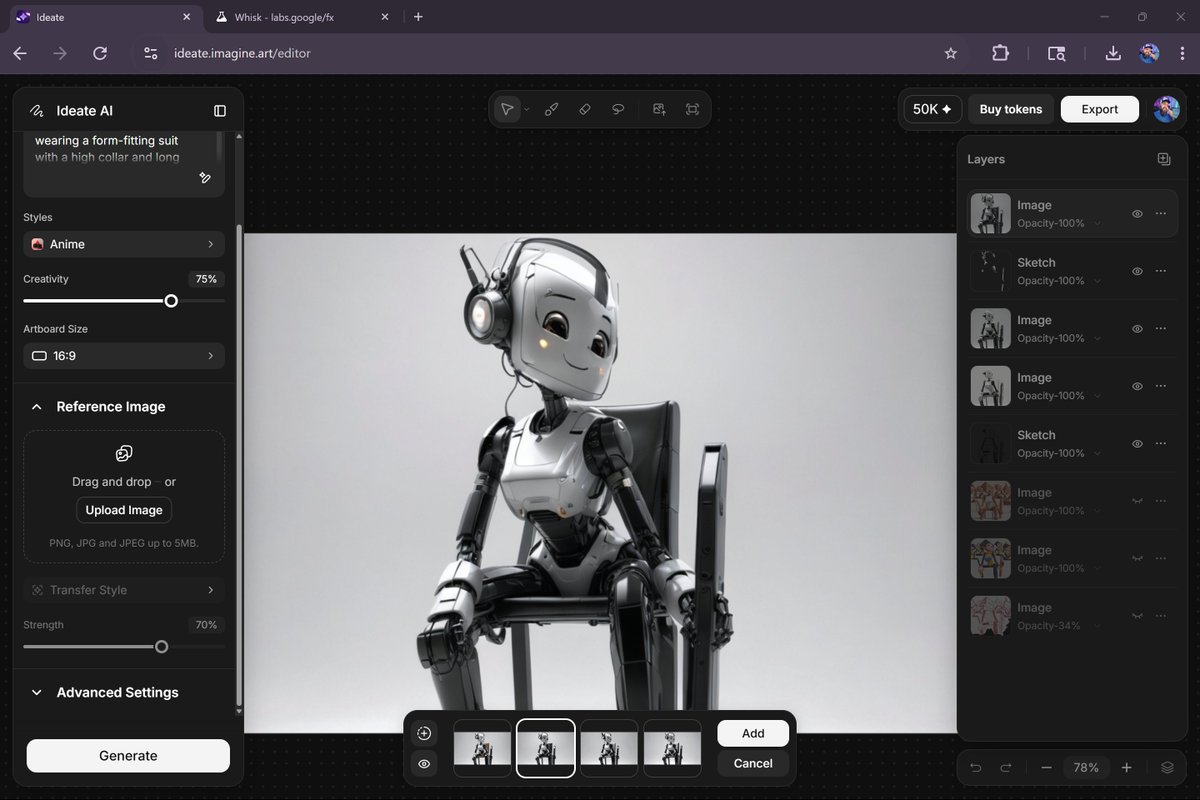The image size is (1200, 800).
Task: Click the eye preview icon beside variation thumbnails
Action: click(x=423, y=764)
